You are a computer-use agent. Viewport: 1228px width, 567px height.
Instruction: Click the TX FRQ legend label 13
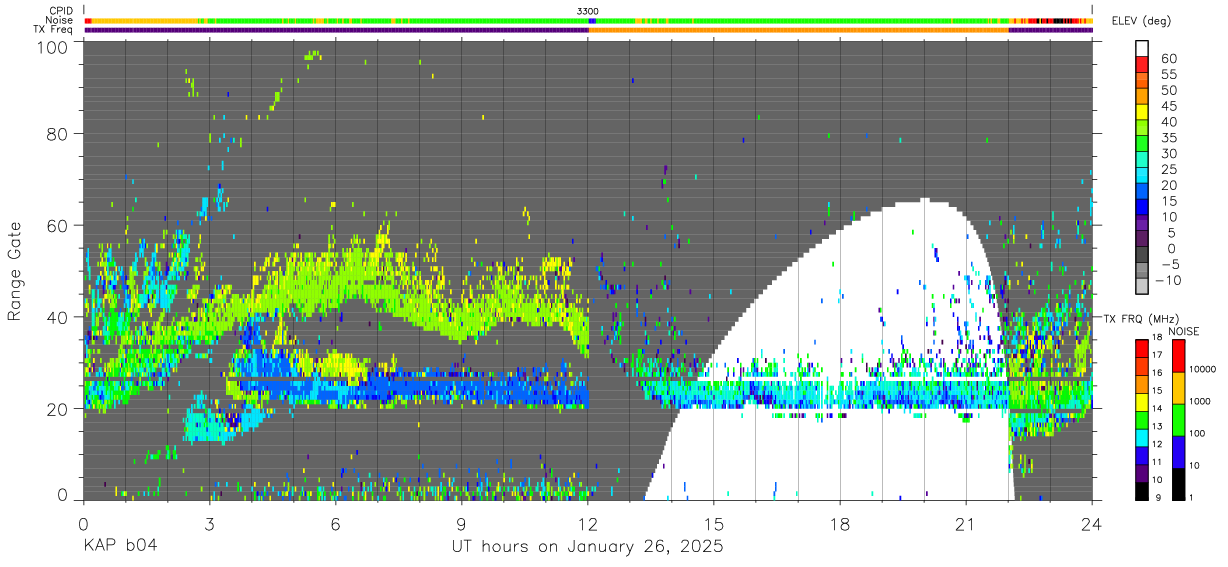(1157, 426)
